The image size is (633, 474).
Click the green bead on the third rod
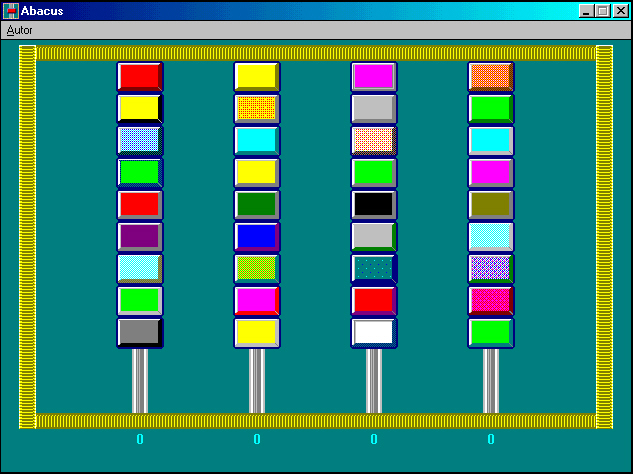tap(374, 173)
